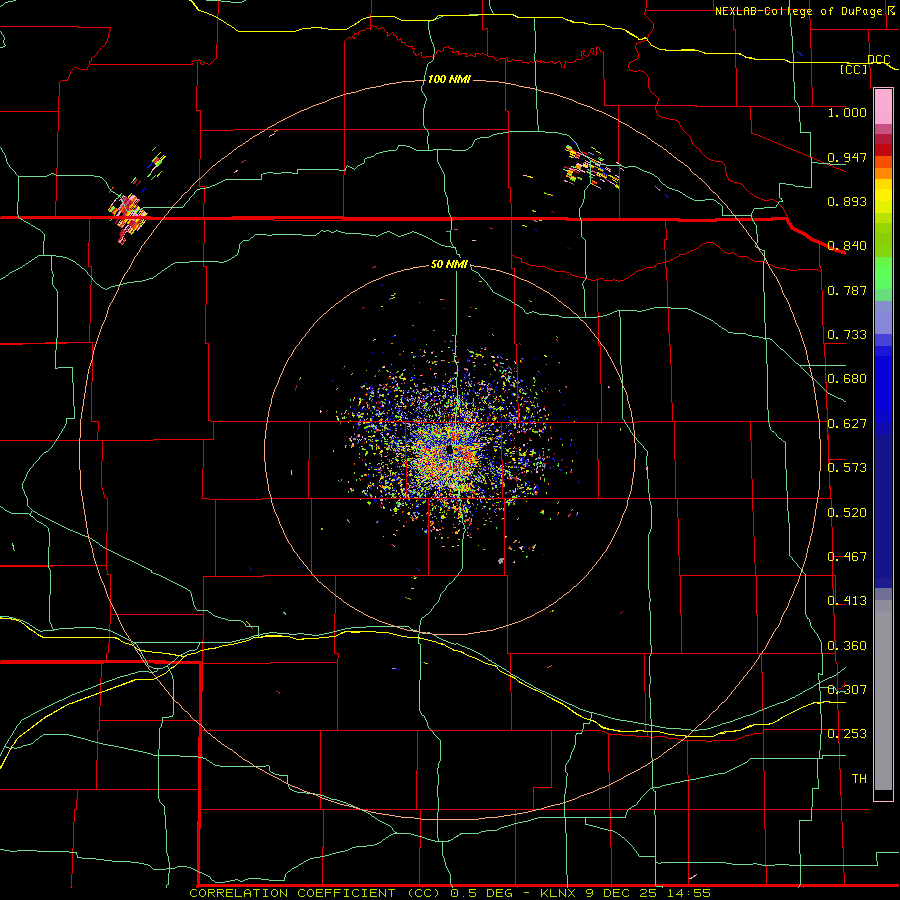Click the [CC] product label
The width and height of the screenshot is (900, 900).
(x=854, y=69)
